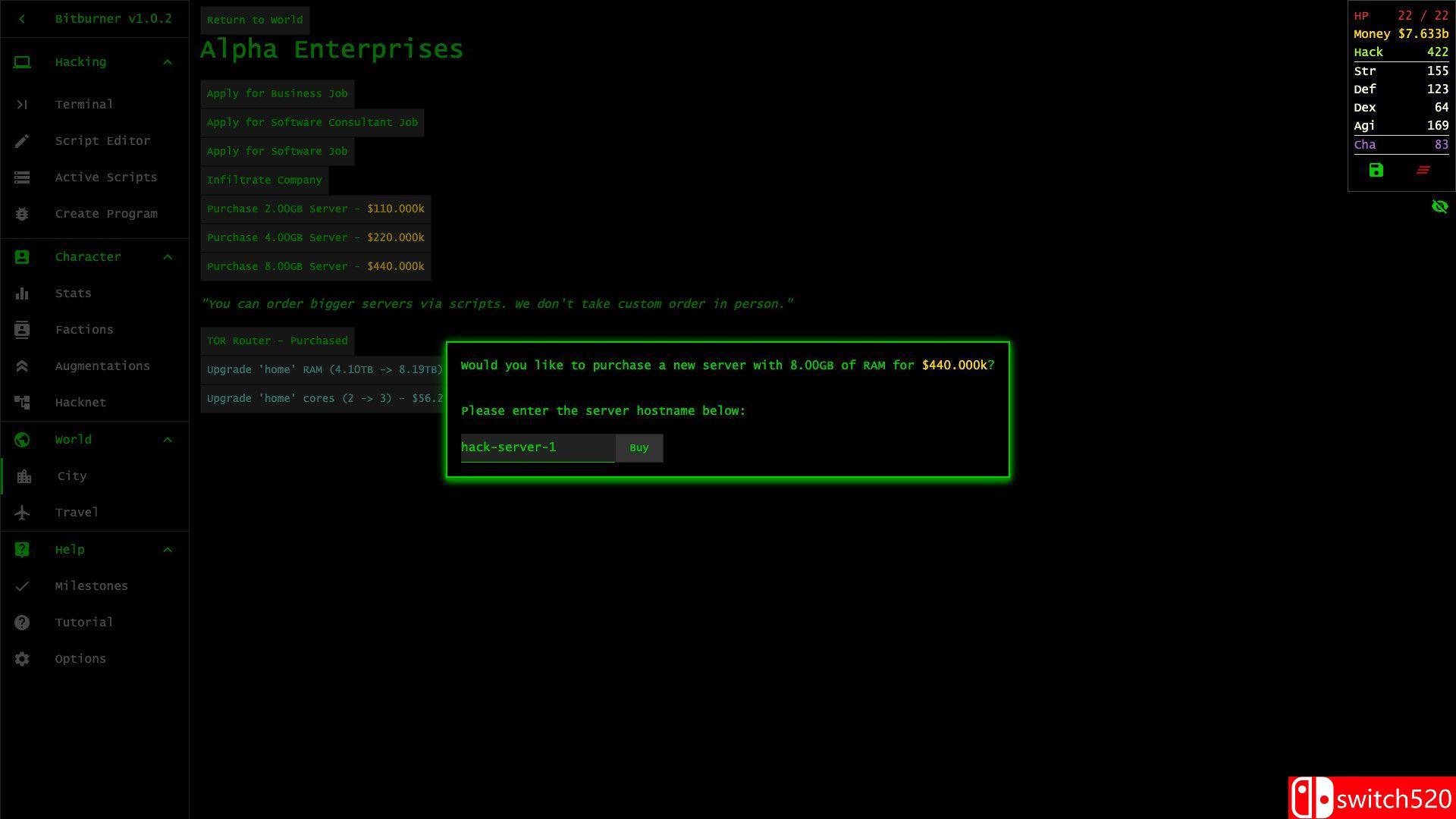The height and width of the screenshot is (819, 1456).
Task: Click Apply for Business Job button
Action: click(277, 93)
